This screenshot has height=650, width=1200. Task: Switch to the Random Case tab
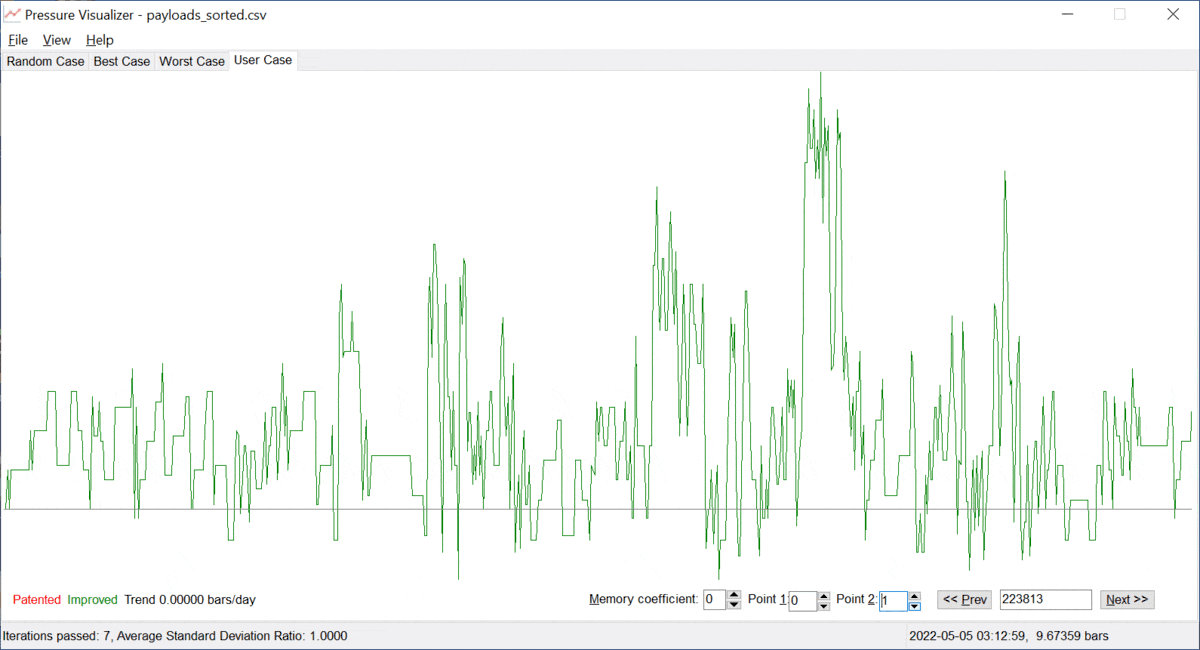point(45,61)
